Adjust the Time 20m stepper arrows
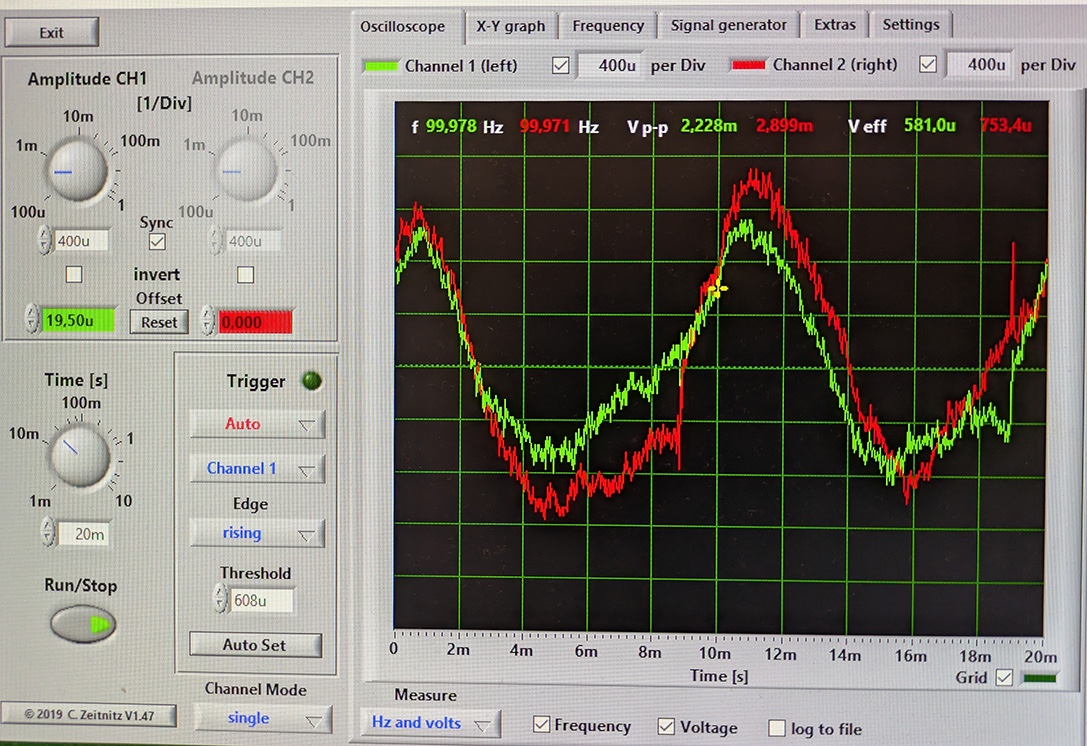 pyautogui.click(x=48, y=534)
